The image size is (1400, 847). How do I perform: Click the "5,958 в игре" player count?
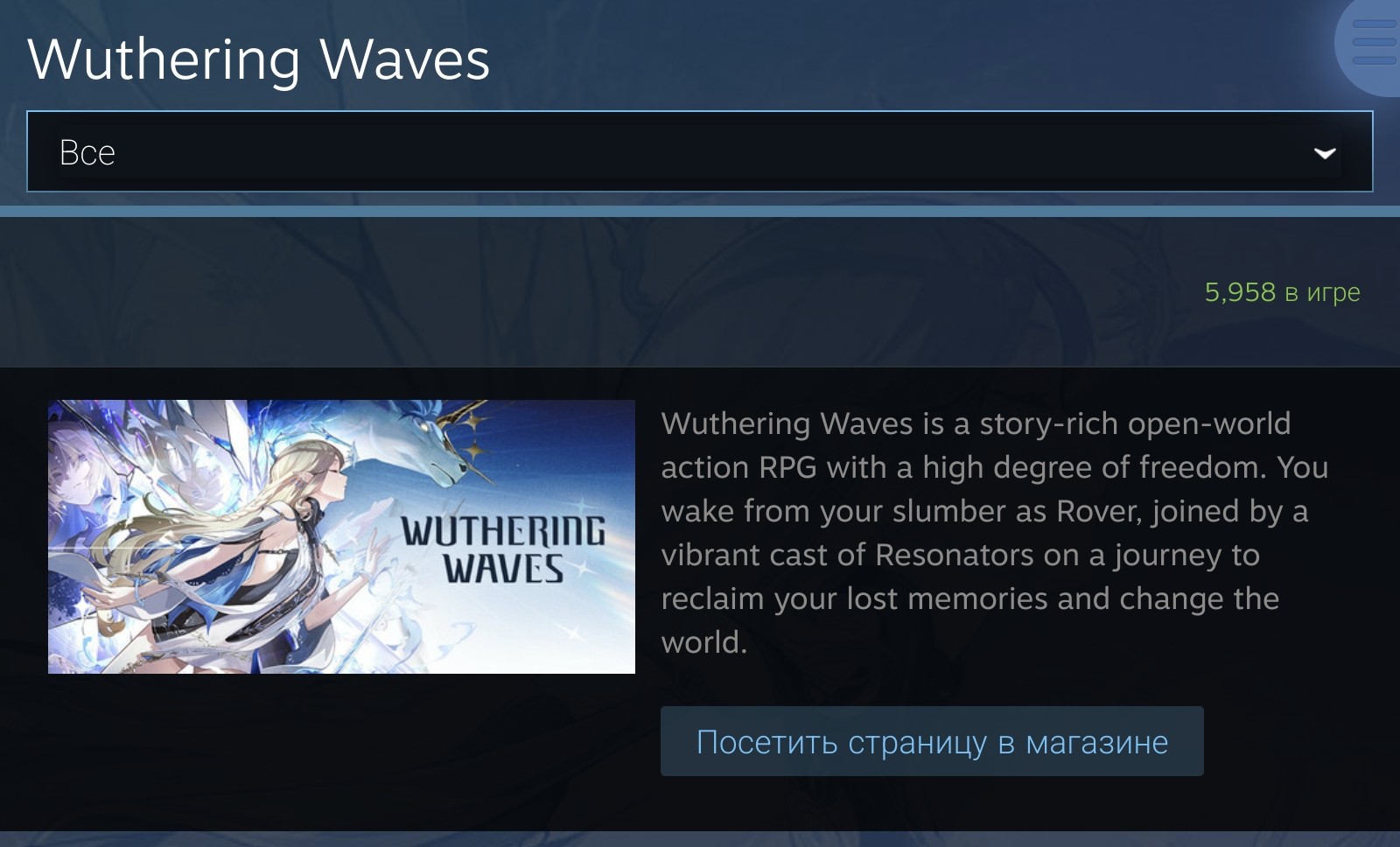tap(1282, 292)
